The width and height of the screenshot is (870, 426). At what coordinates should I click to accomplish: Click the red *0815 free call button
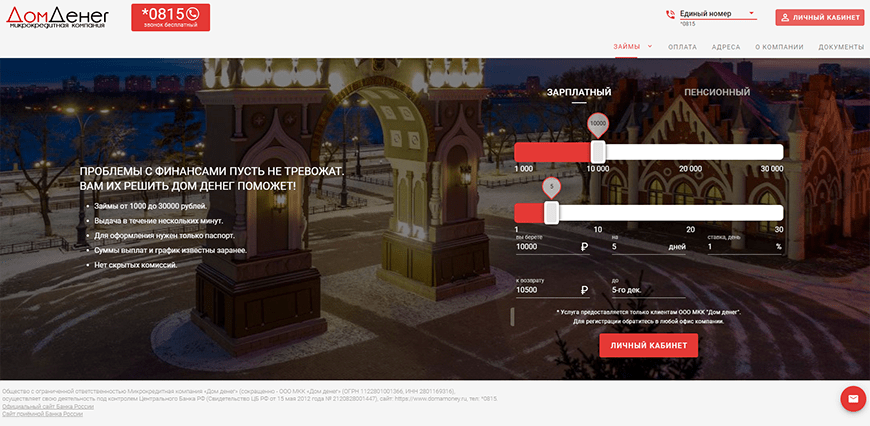(162, 17)
